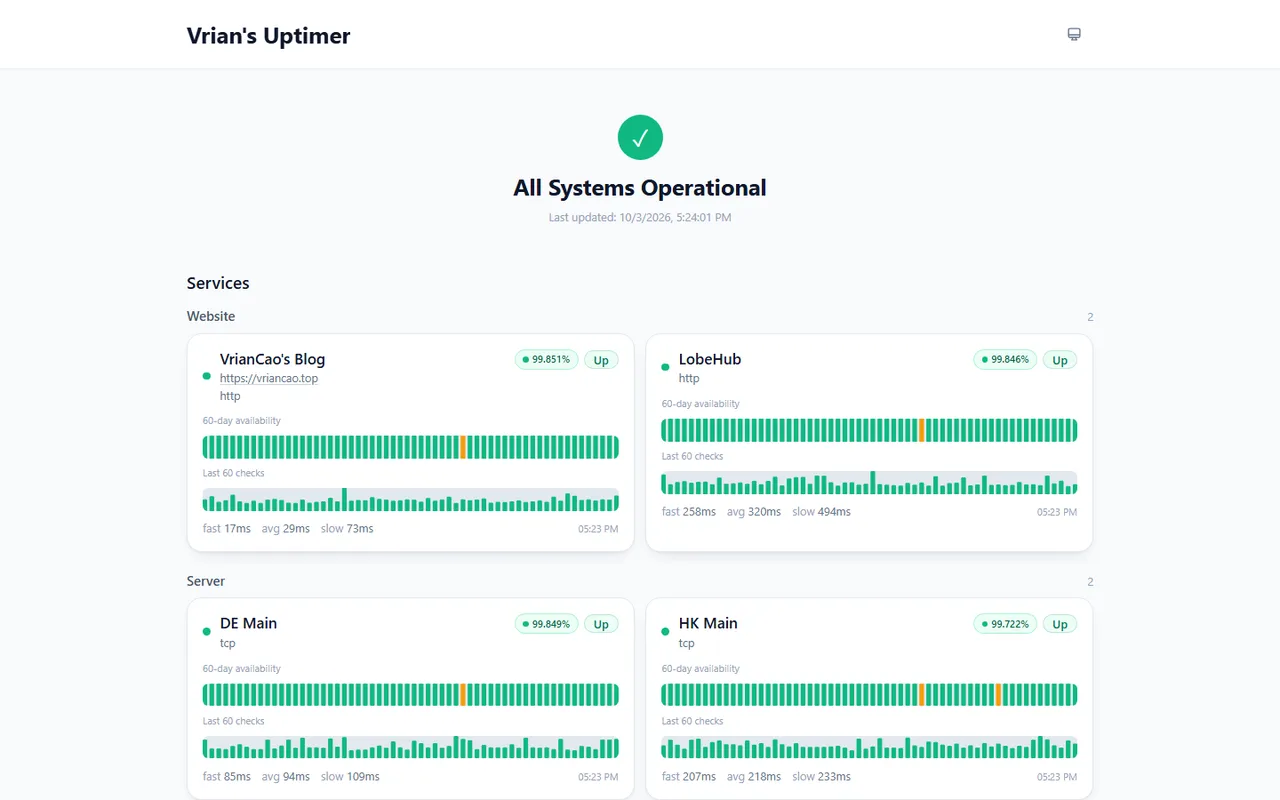Image resolution: width=1280 pixels, height=800 pixels.
Task: Click the Server group heading
Action: (206, 581)
